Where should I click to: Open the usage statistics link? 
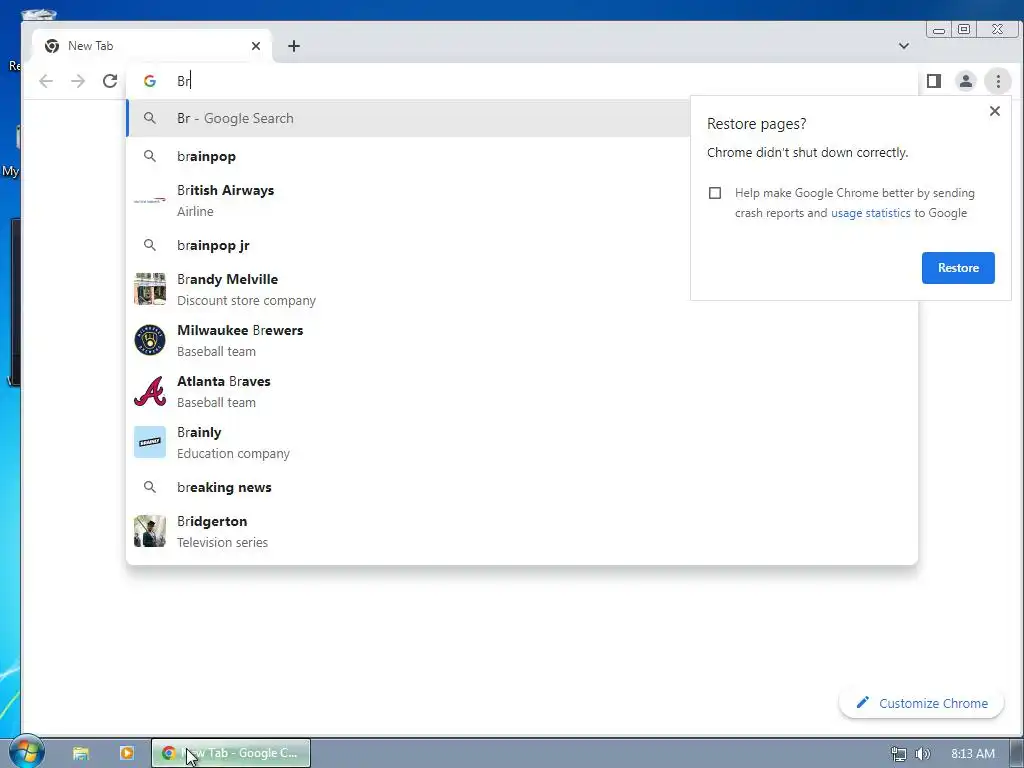[871, 213]
